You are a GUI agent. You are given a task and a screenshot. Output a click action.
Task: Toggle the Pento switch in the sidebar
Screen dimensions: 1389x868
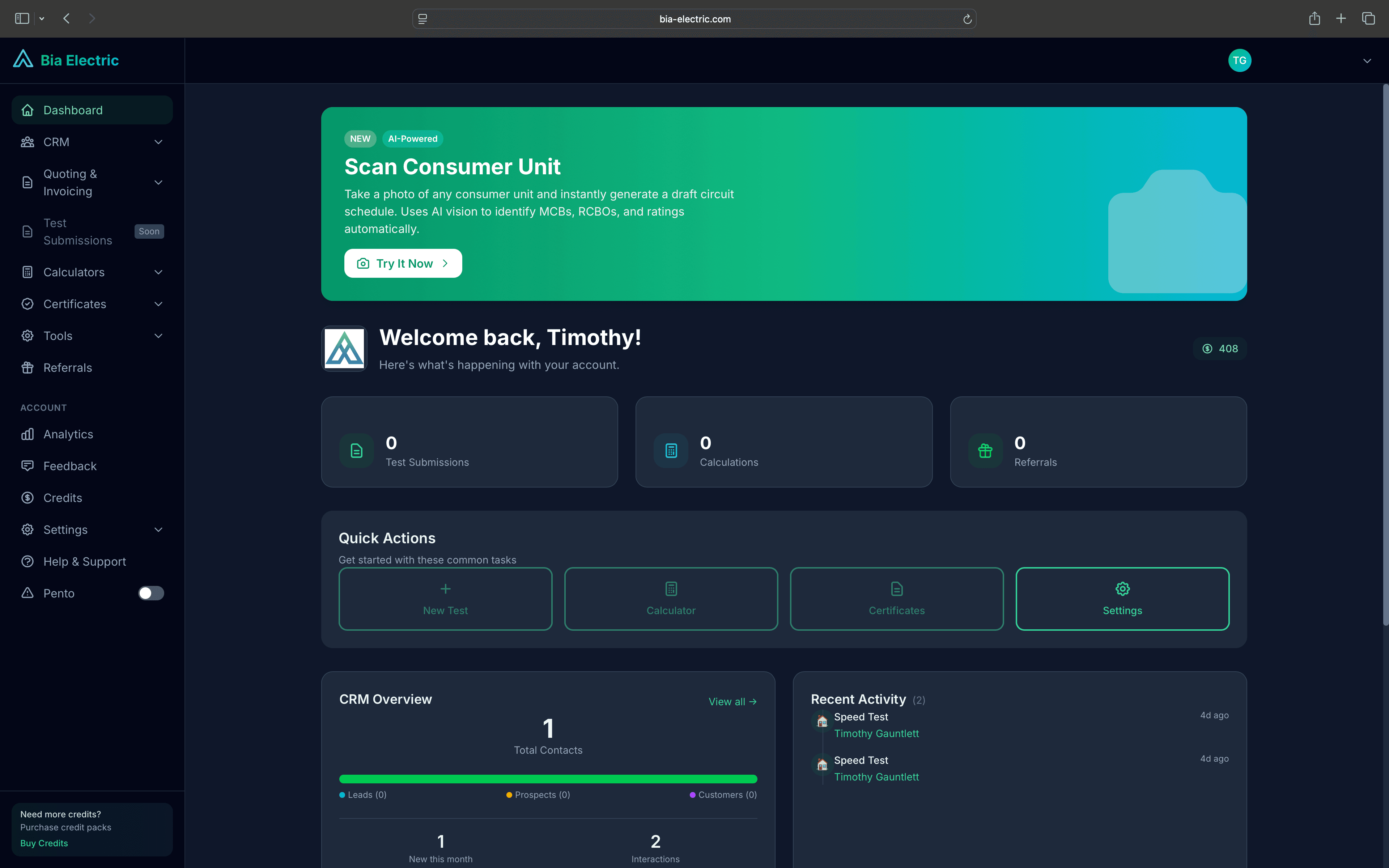(151, 593)
